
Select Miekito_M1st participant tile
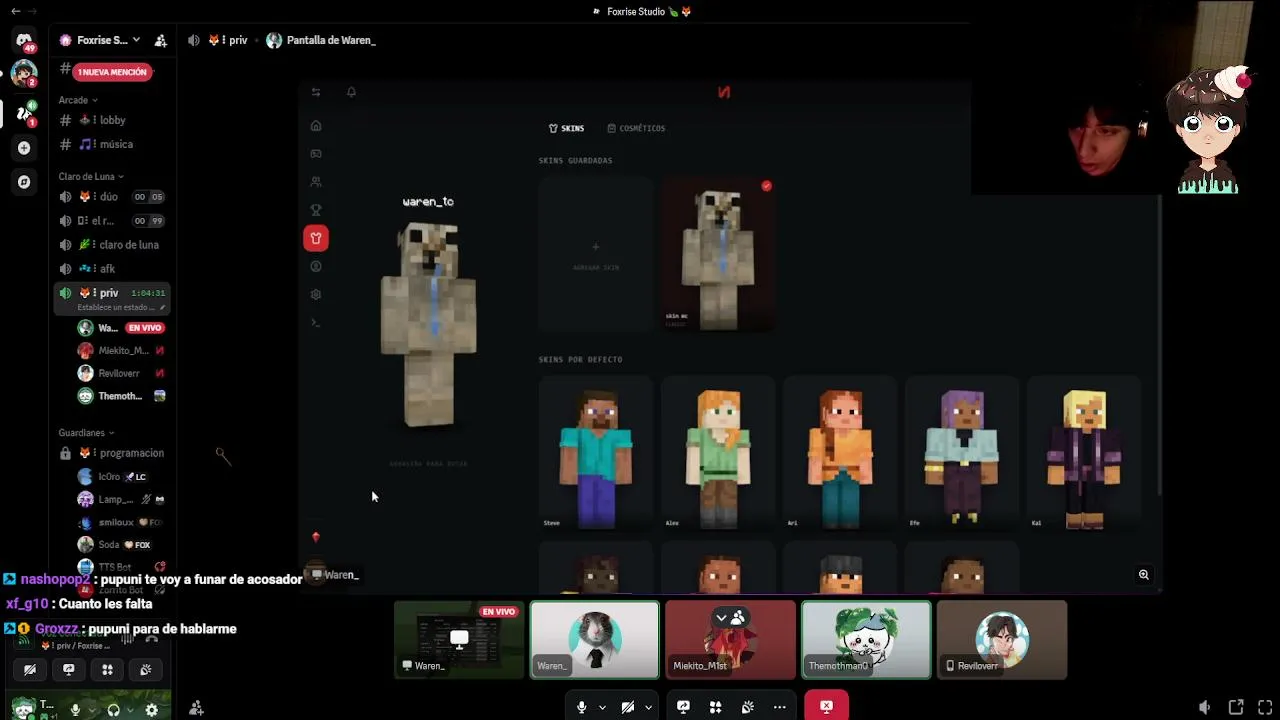[x=731, y=640]
